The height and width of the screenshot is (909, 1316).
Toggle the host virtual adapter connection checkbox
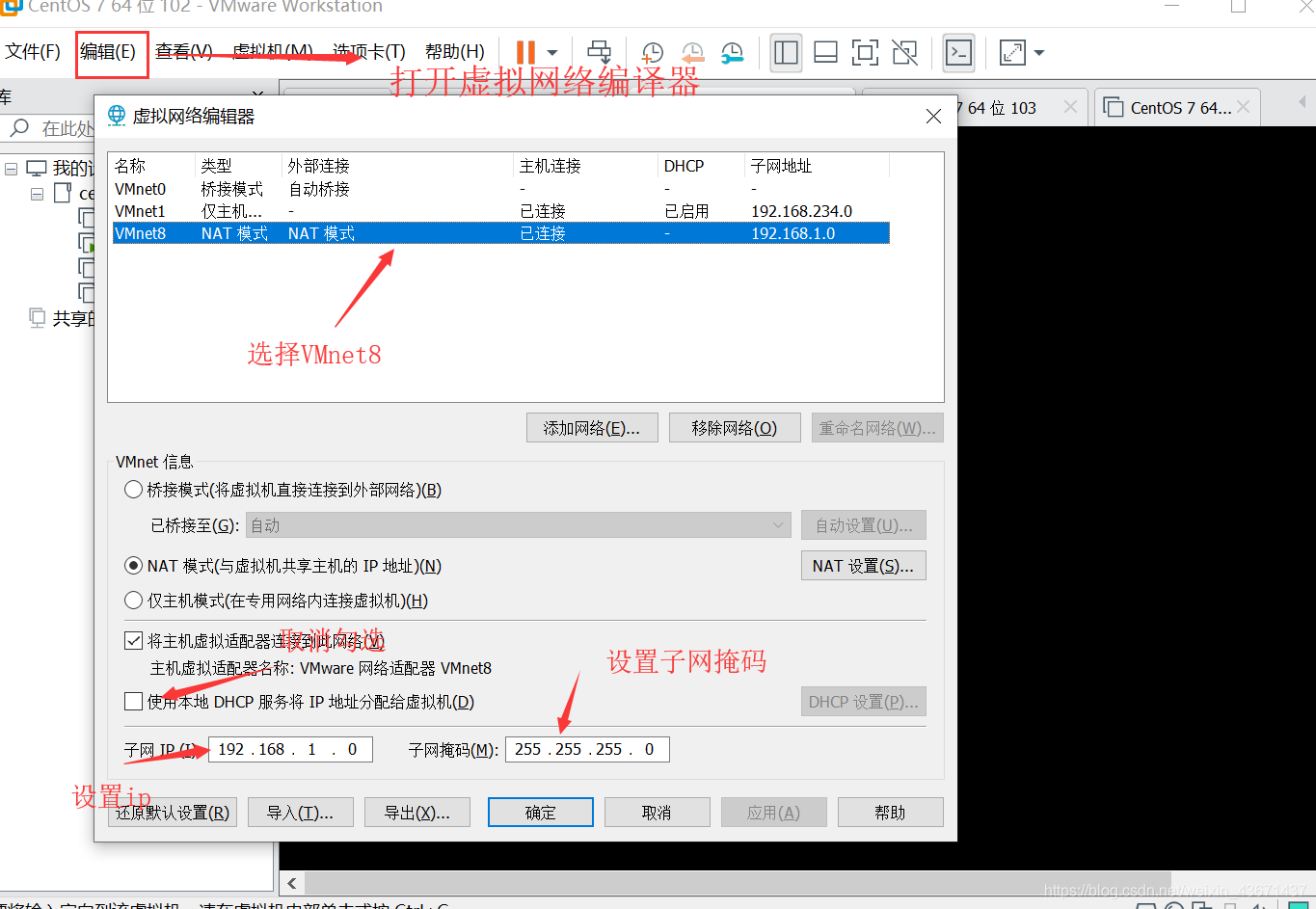(134, 641)
